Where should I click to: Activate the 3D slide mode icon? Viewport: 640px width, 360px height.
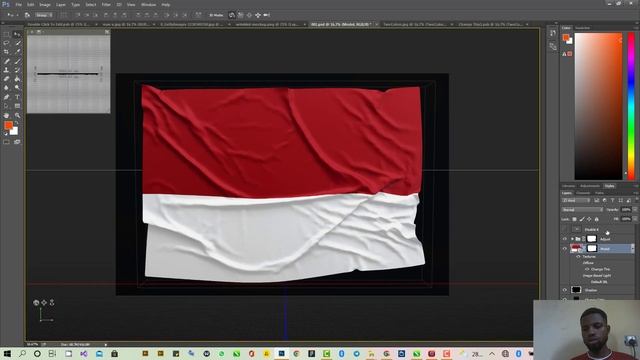click(x=258, y=15)
